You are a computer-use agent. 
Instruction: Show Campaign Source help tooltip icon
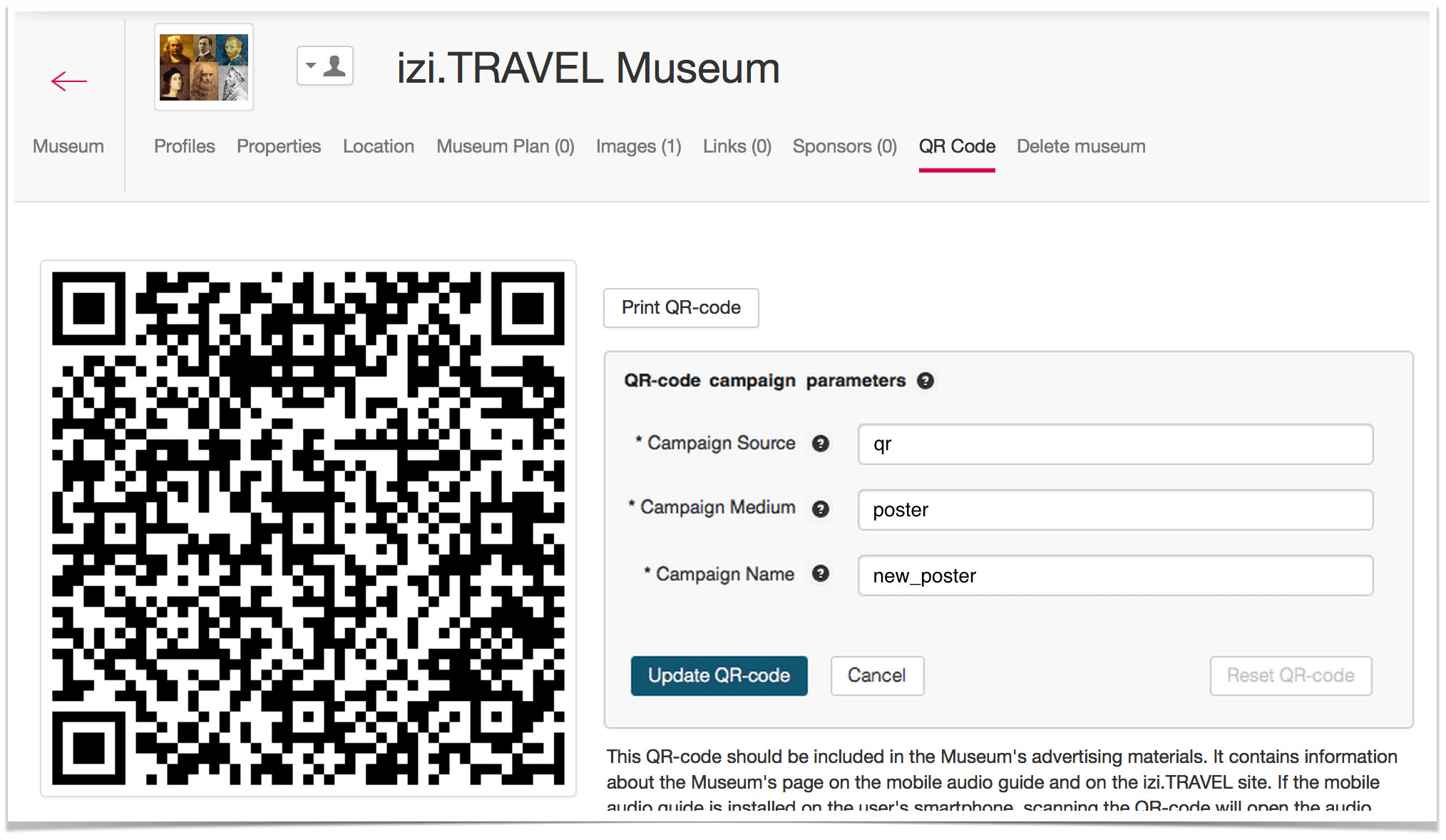click(x=821, y=444)
